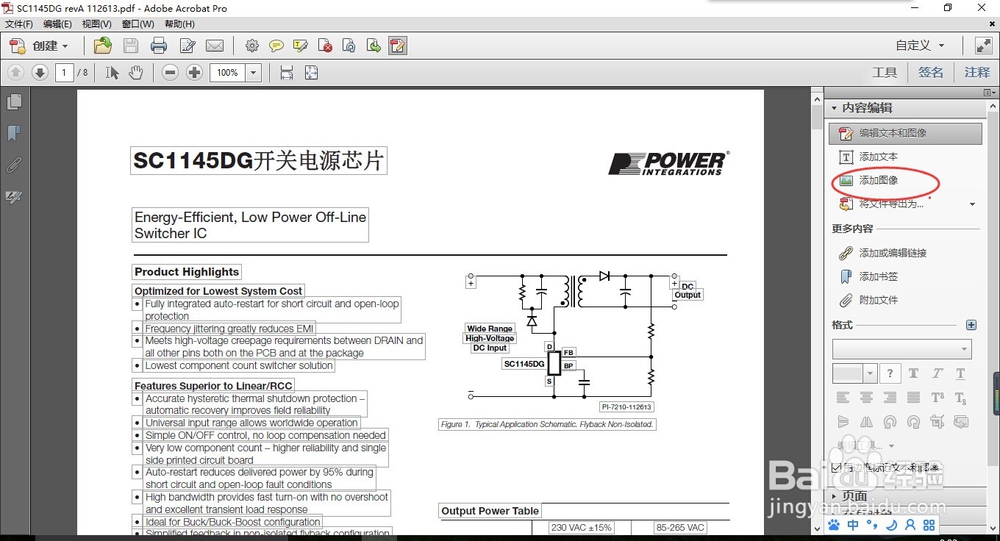Go to the next page arrow
The height and width of the screenshot is (541, 1000).
coord(40,73)
